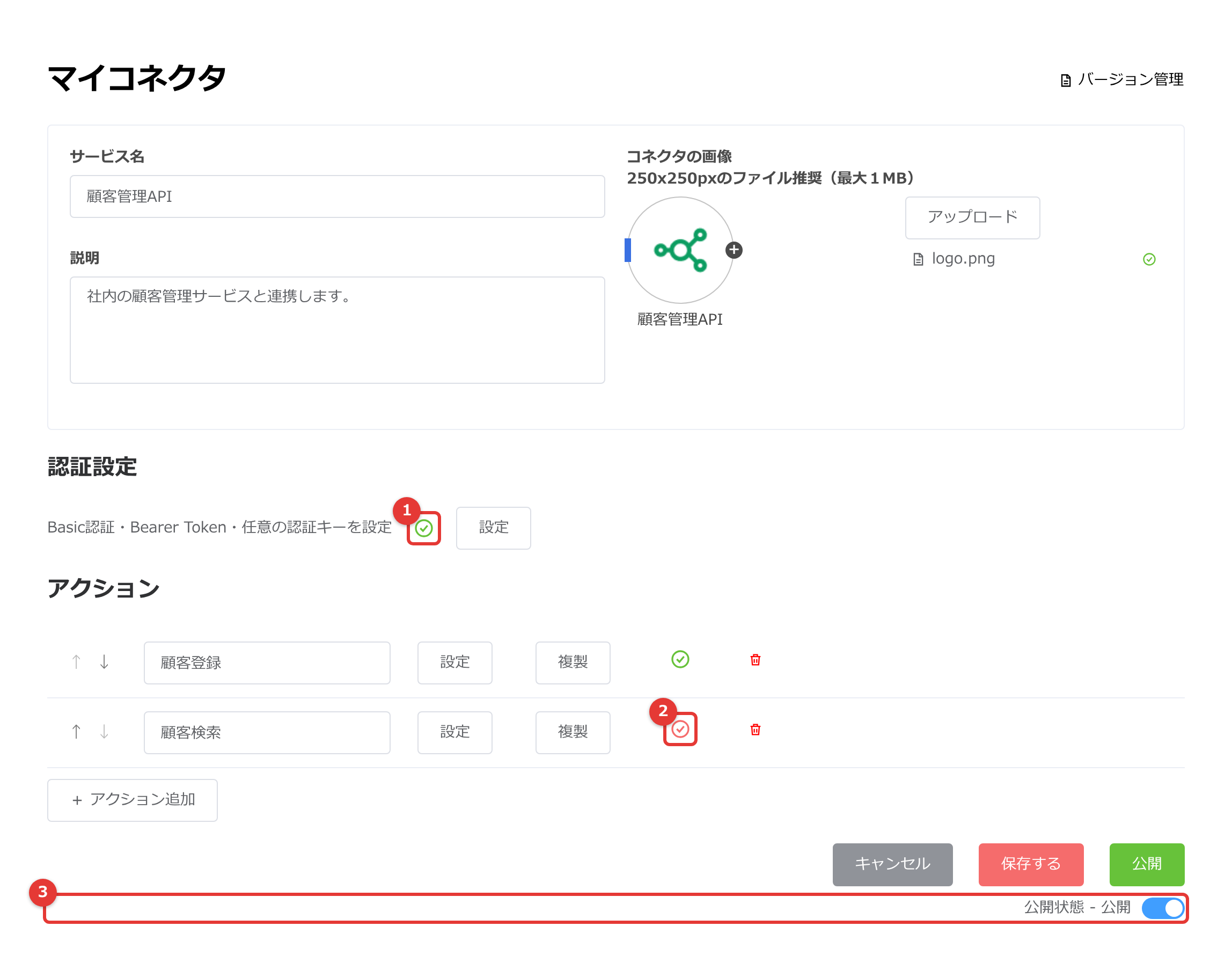Image resolution: width=1232 pixels, height=977 pixels.
Task: Click the document icon beside バージョン管理
Action: (x=1065, y=80)
